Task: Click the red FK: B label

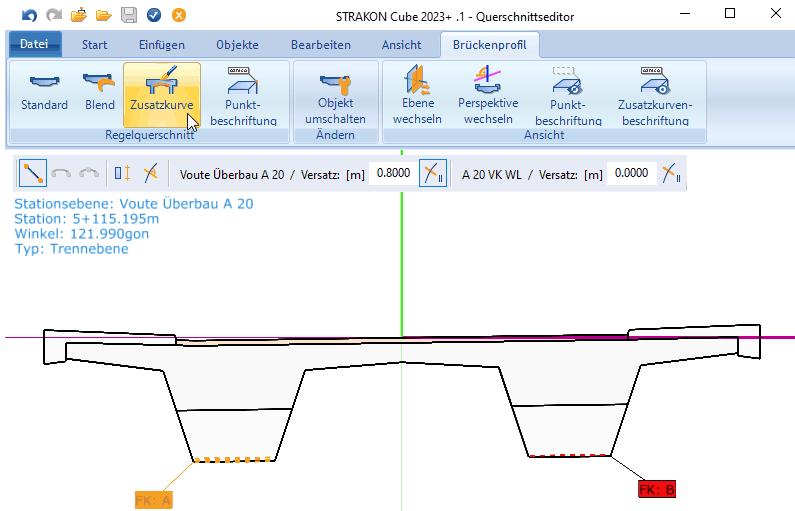Action: tap(657, 489)
